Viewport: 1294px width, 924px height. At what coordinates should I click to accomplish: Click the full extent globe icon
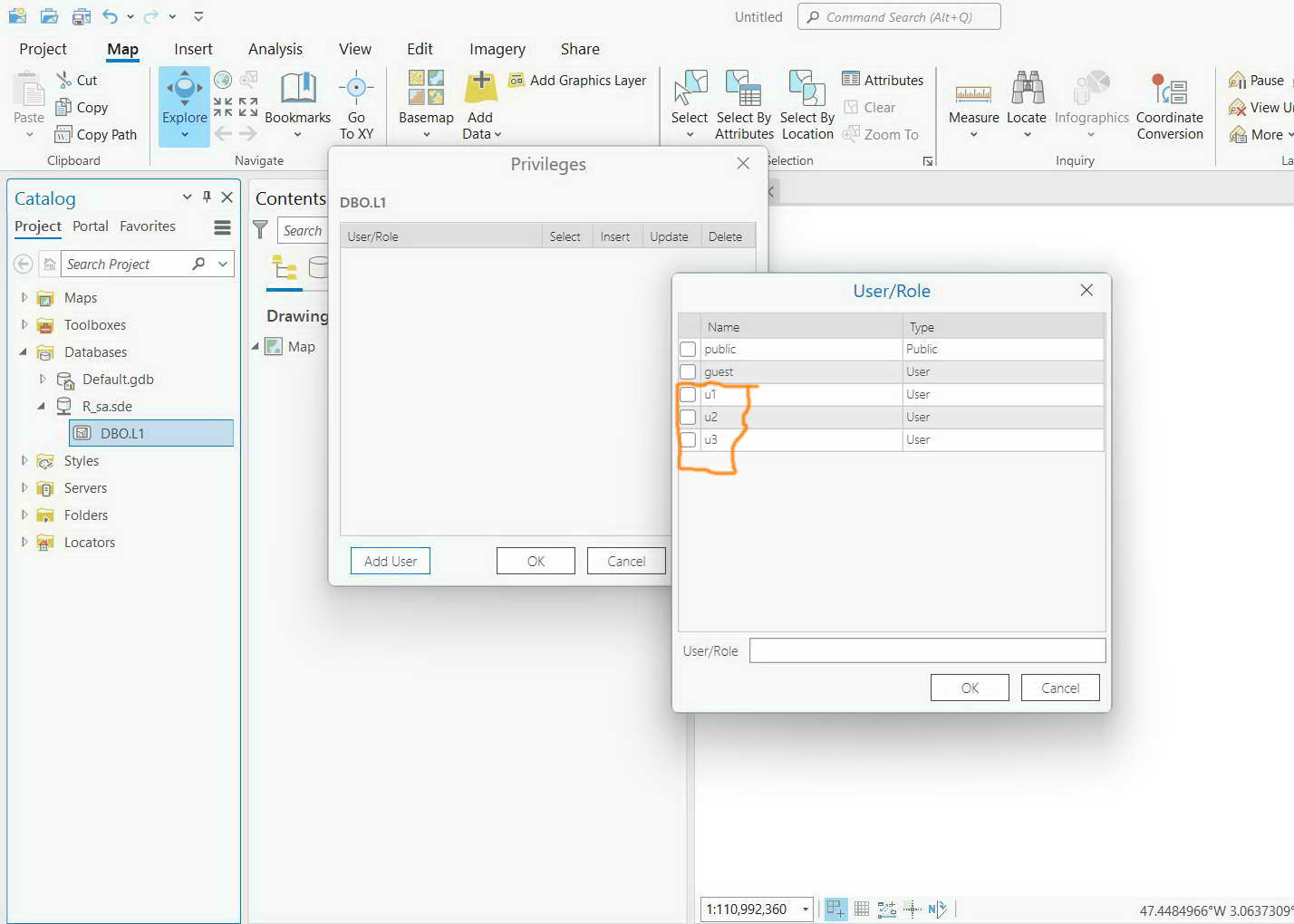coord(223,80)
